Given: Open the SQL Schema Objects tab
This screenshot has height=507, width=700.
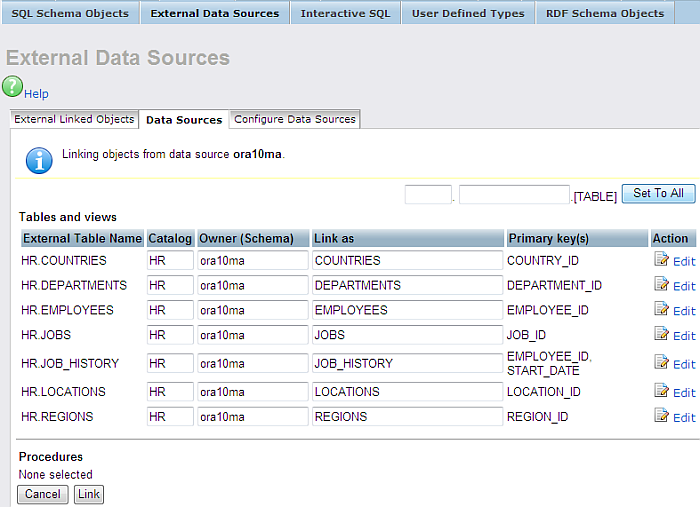Looking at the screenshot, I should 70,13.
